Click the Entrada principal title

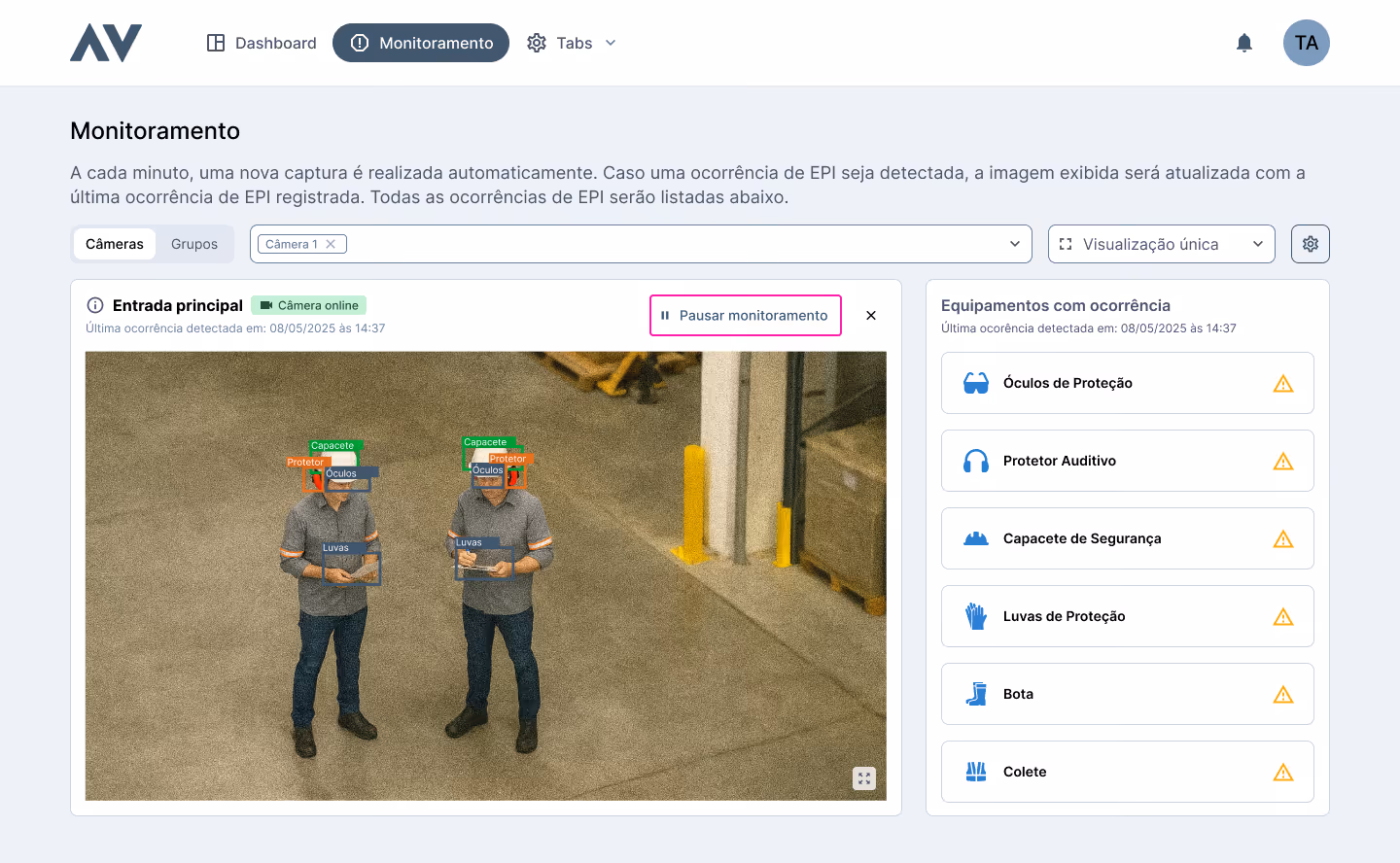pyautogui.click(x=178, y=305)
